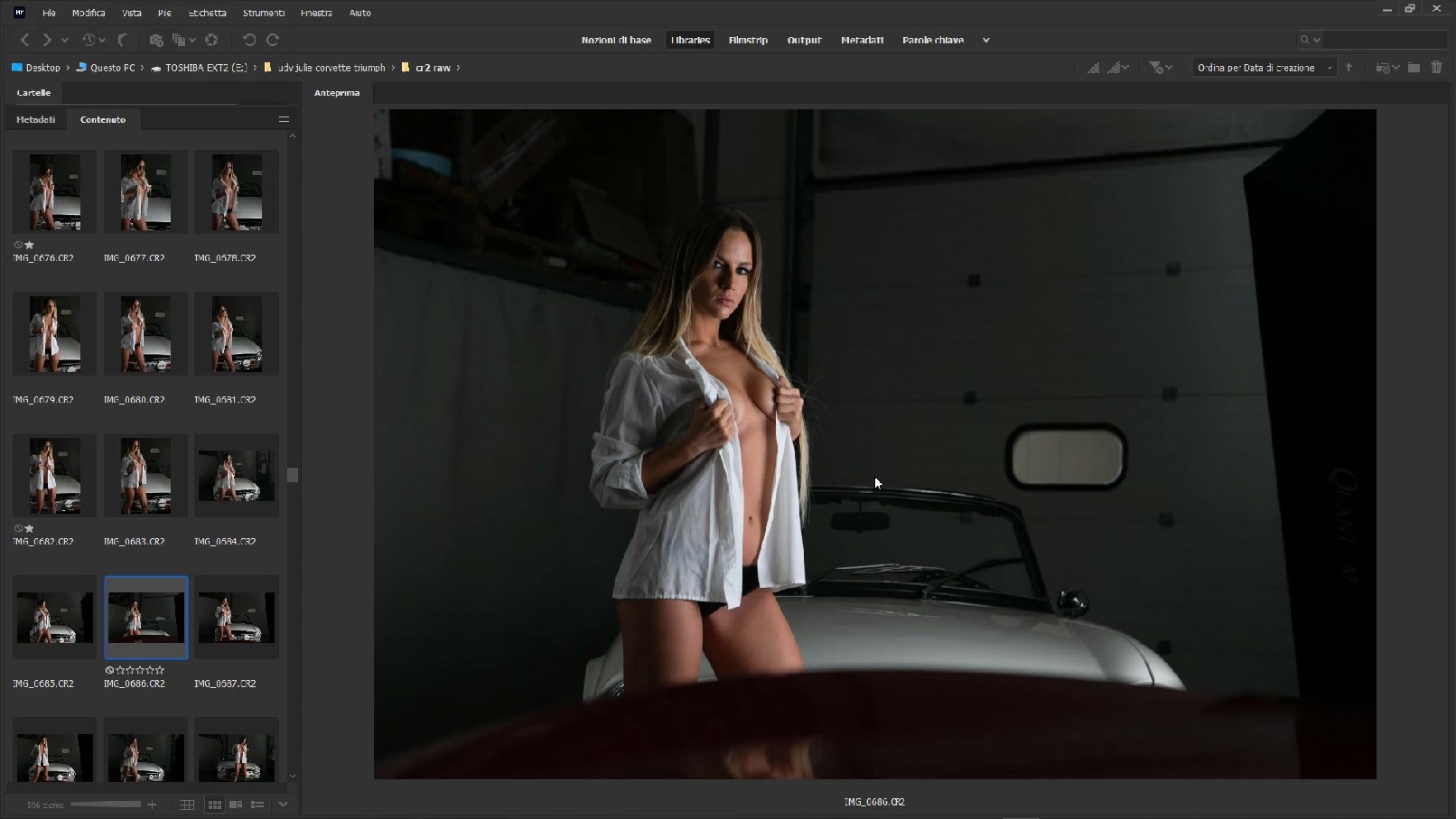
Task: Select the Filmstrip workspace
Action: click(x=748, y=41)
